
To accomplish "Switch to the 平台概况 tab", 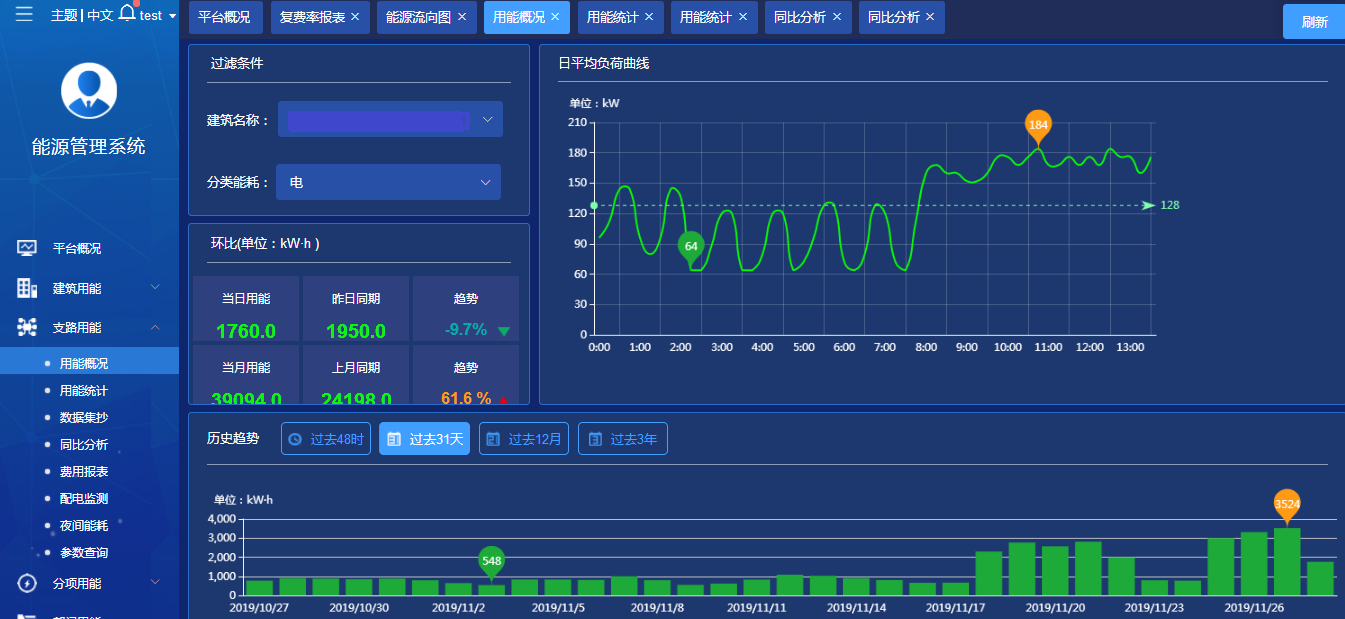I will tap(224, 17).
